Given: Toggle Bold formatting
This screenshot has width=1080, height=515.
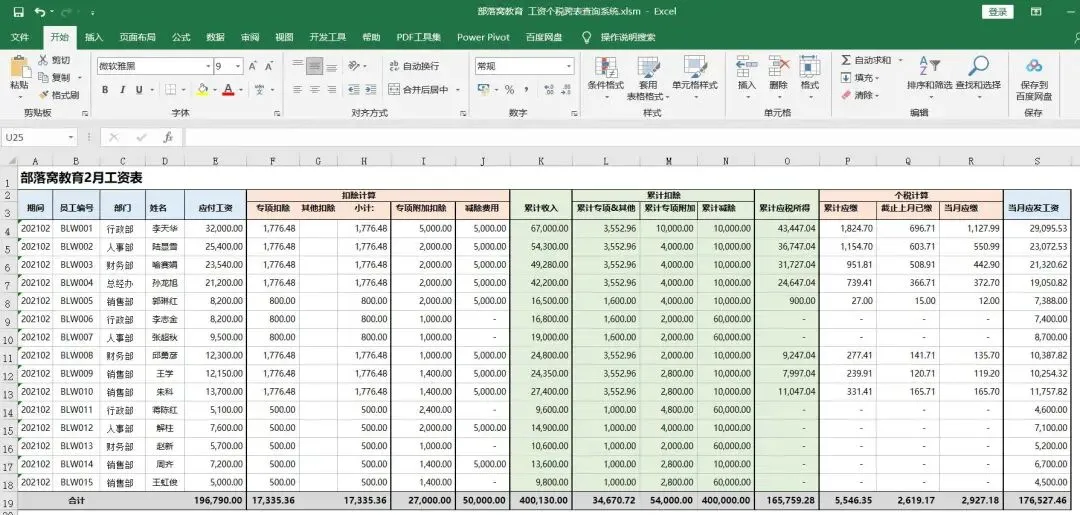Looking at the screenshot, I should [105, 90].
